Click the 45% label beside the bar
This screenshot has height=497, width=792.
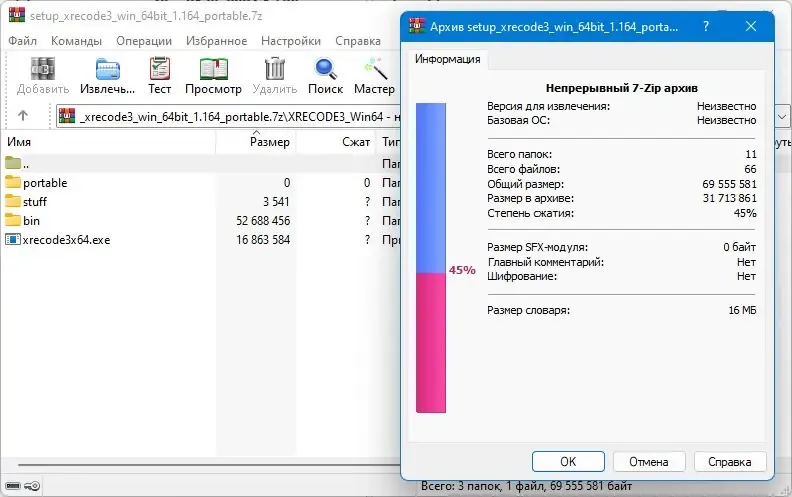click(x=462, y=270)
